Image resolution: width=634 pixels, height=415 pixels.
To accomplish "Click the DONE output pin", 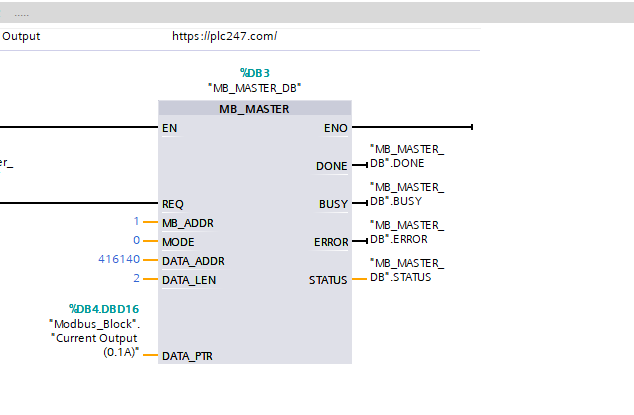I will tap(332, 166).
